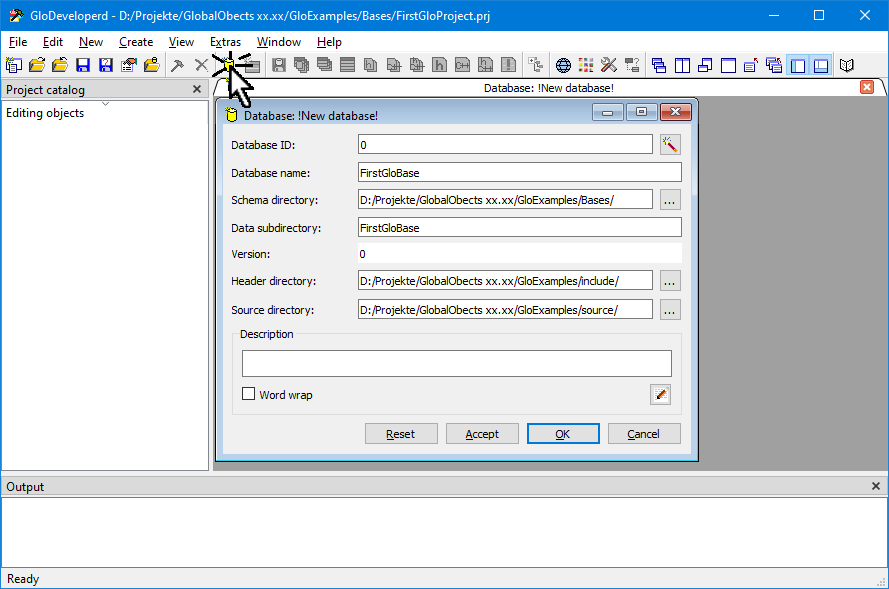Click the new project toolbar icon

click(13, 65)
